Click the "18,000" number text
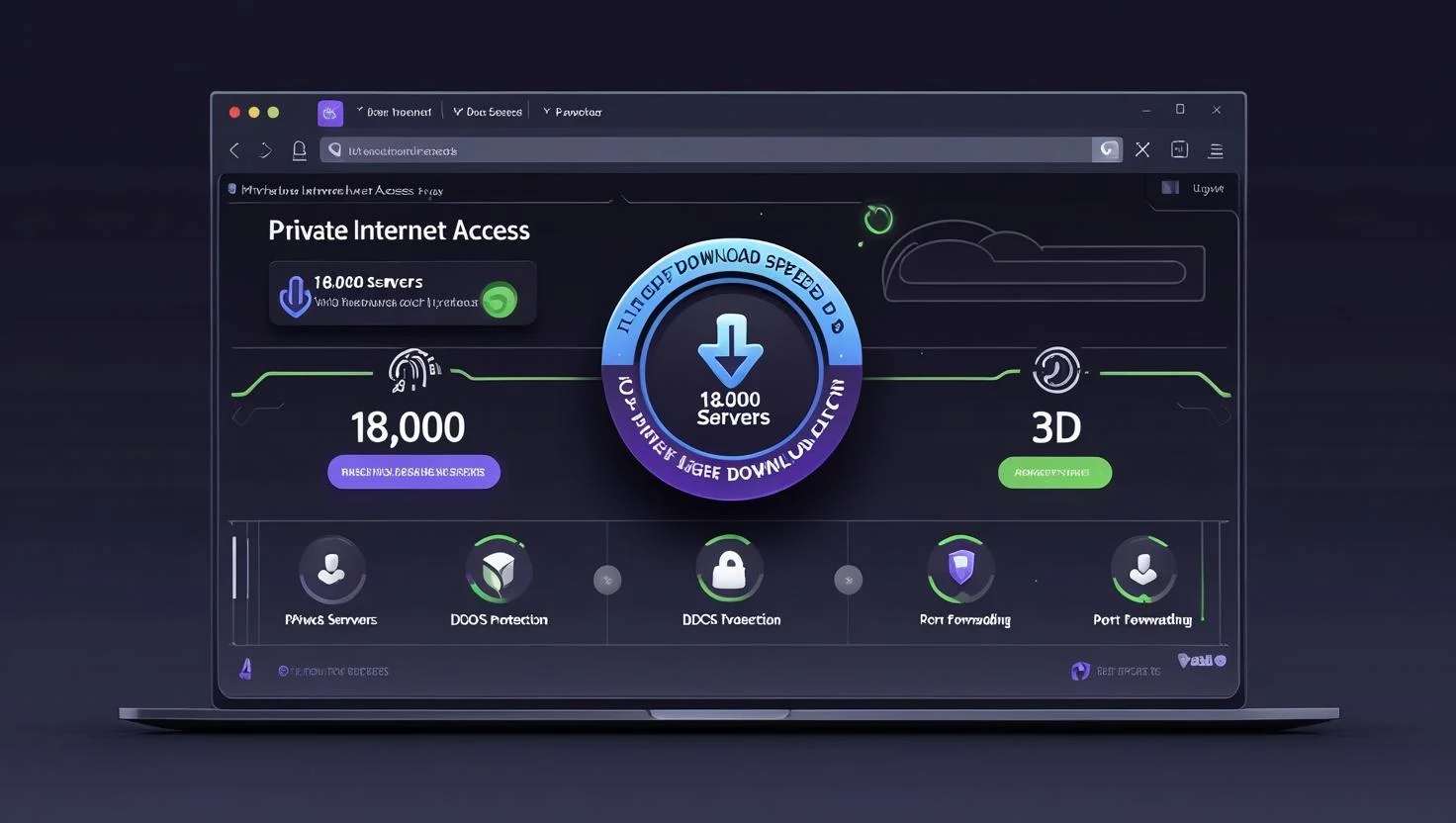Screen dimensions: 1456x823 [408, 427]
